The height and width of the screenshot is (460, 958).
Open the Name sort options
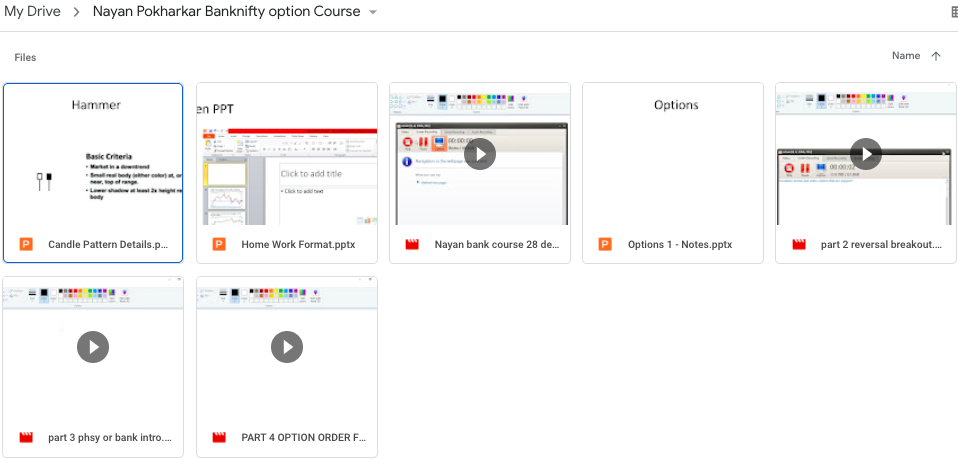pos(905,56)
